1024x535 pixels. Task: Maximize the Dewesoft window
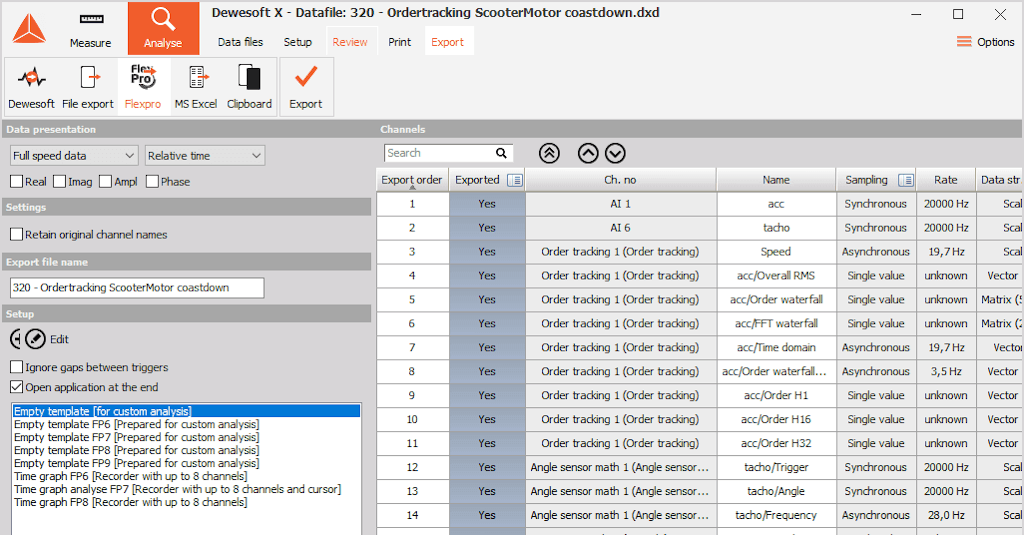tap(958, 14)
